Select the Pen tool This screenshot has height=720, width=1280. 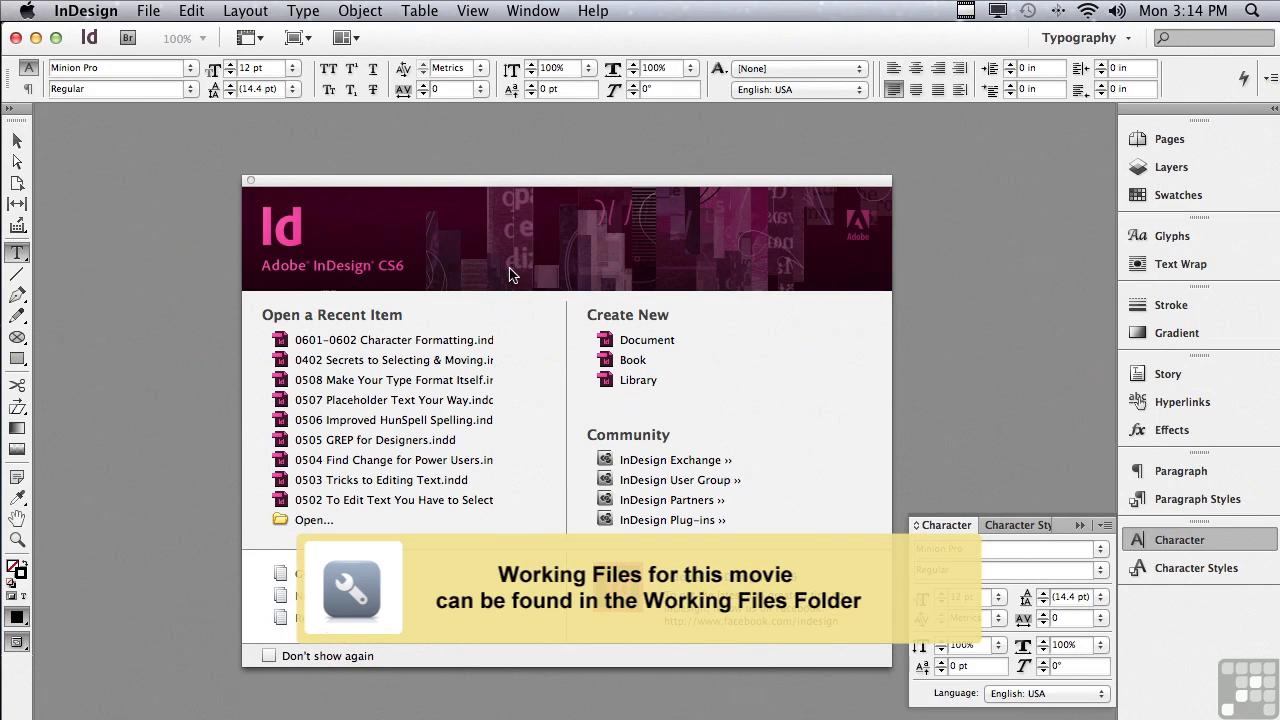[17, 295]
